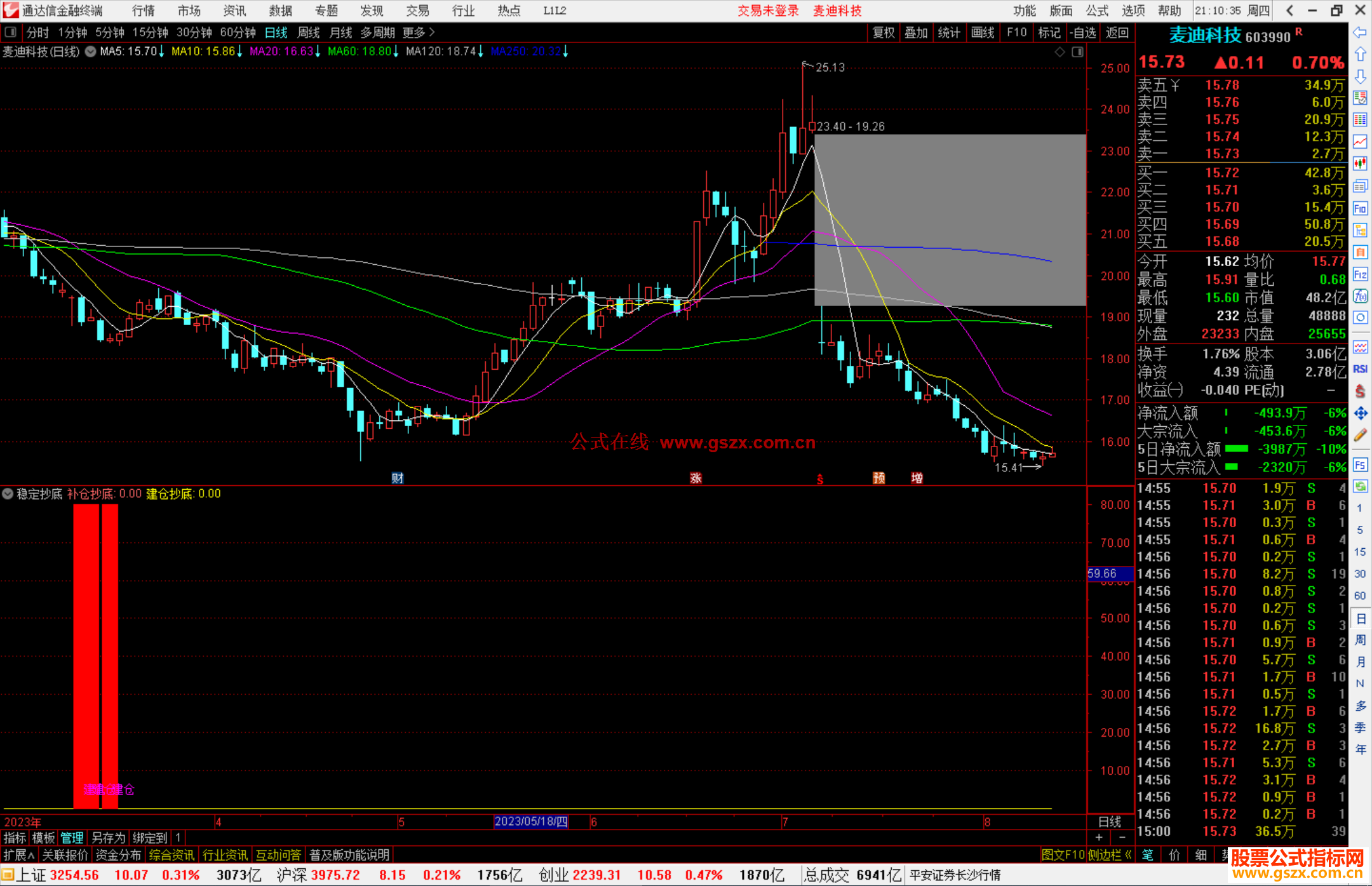Click the plus zoom button under 日线
Image resolution: width=1372 pixels, height=886 pixels.
pyautogui.click(x=1100, y=838)
